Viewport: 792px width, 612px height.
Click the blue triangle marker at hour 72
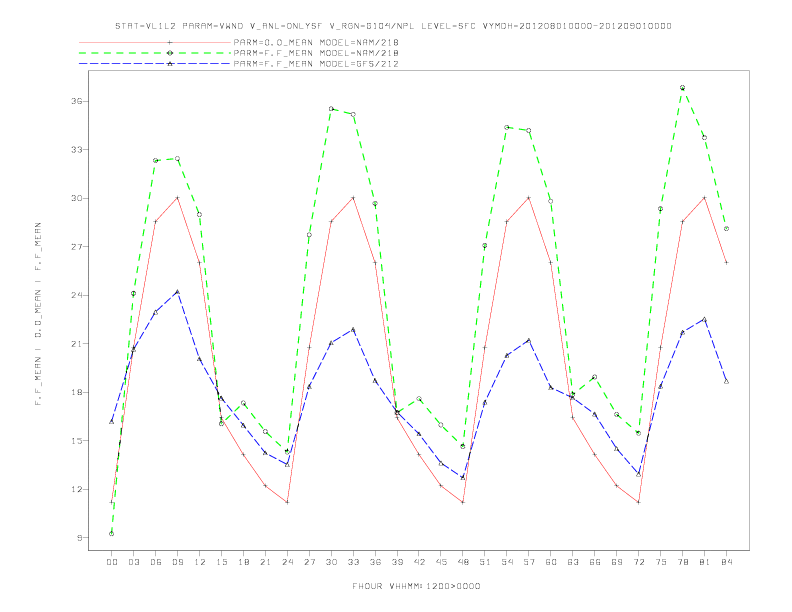638,474
